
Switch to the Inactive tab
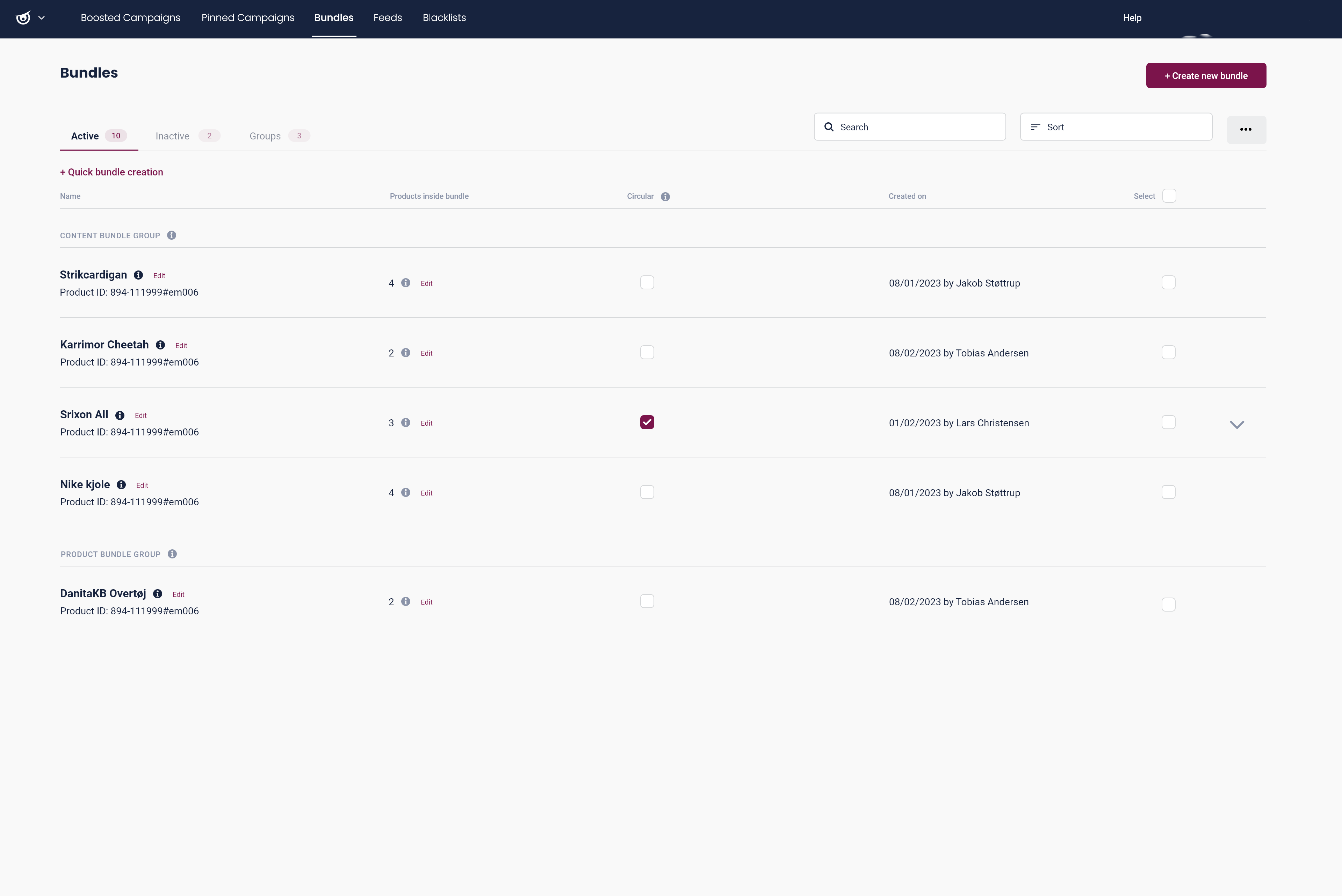coord(171,136)
